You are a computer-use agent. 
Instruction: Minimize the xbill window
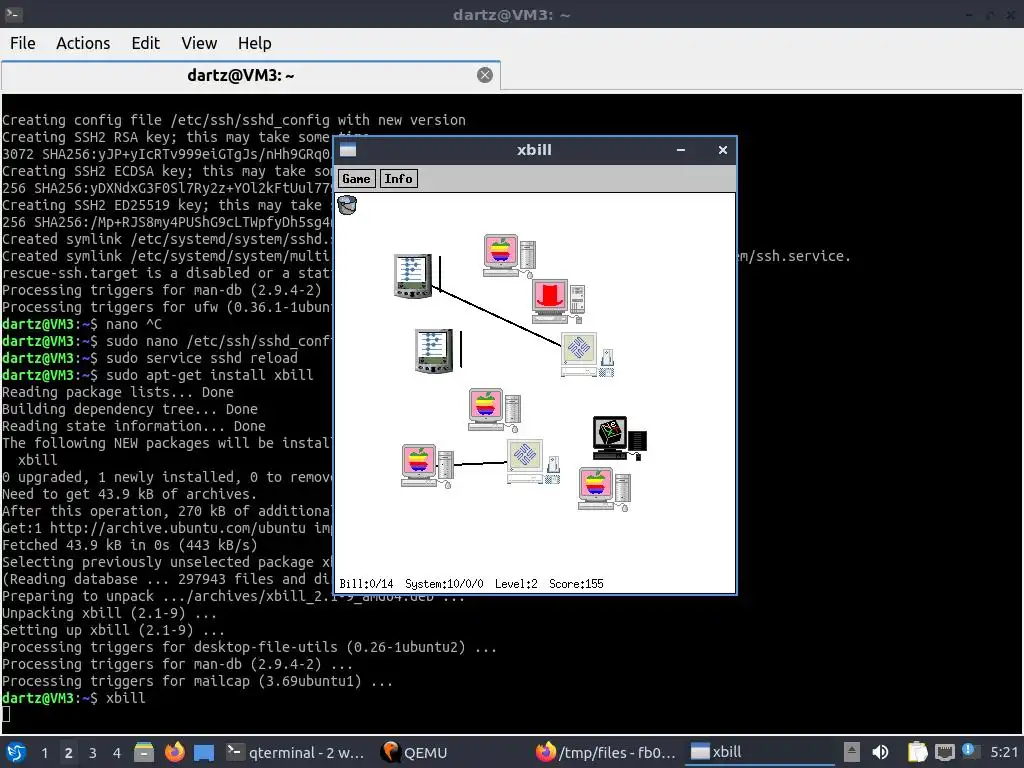pos(680,150)
